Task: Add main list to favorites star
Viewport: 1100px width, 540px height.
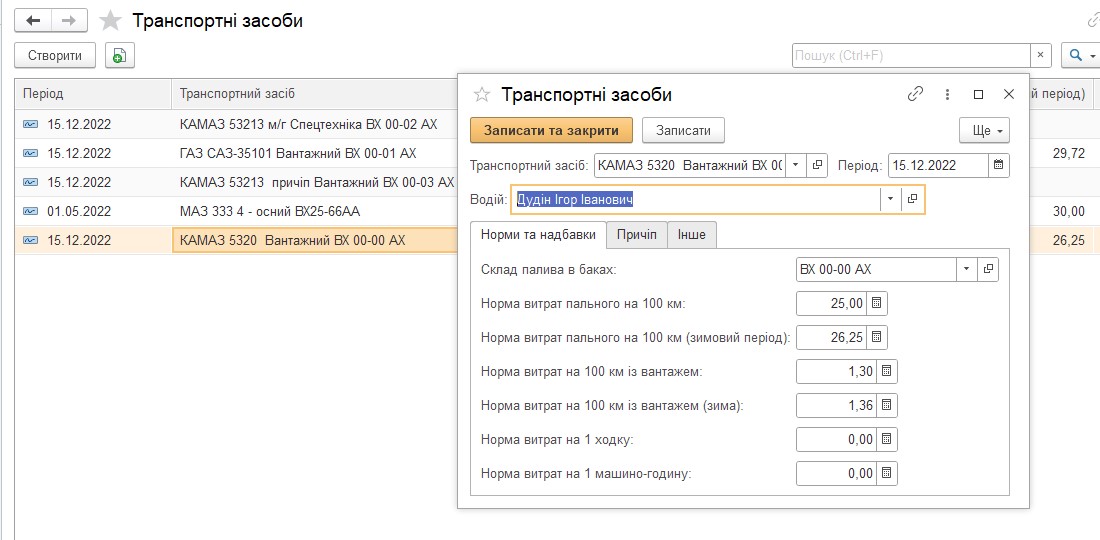Action: click(111, 21)
